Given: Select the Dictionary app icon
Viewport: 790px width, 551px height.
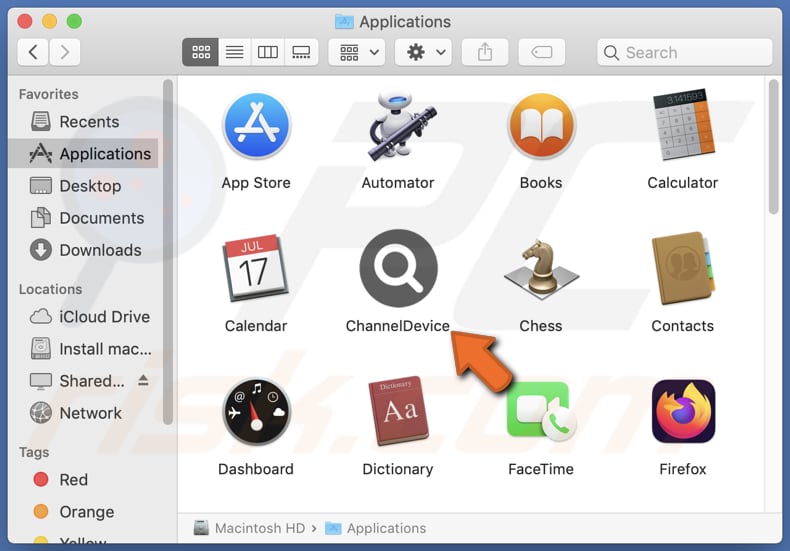Looking at the screenshot, I should click(400, 411).
